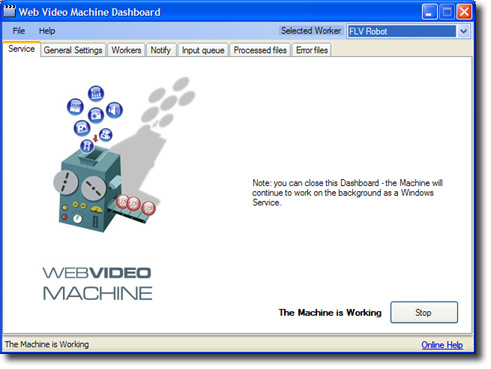The image size is (491, 369).
Task: Show the Error files tab
Action: [x=312, y=50]
